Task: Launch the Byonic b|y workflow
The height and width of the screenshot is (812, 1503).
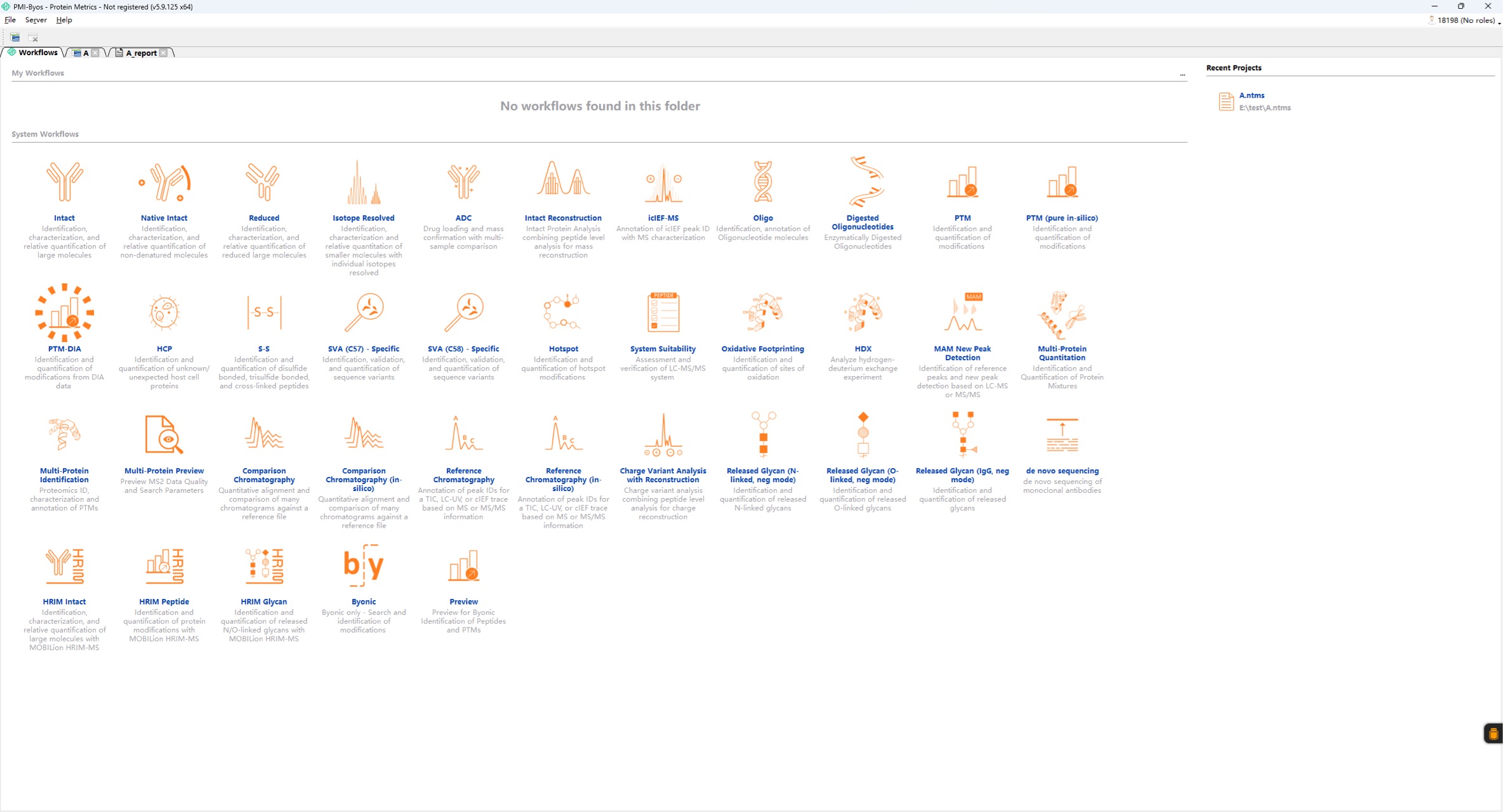Action: click(x=364, y=565)
